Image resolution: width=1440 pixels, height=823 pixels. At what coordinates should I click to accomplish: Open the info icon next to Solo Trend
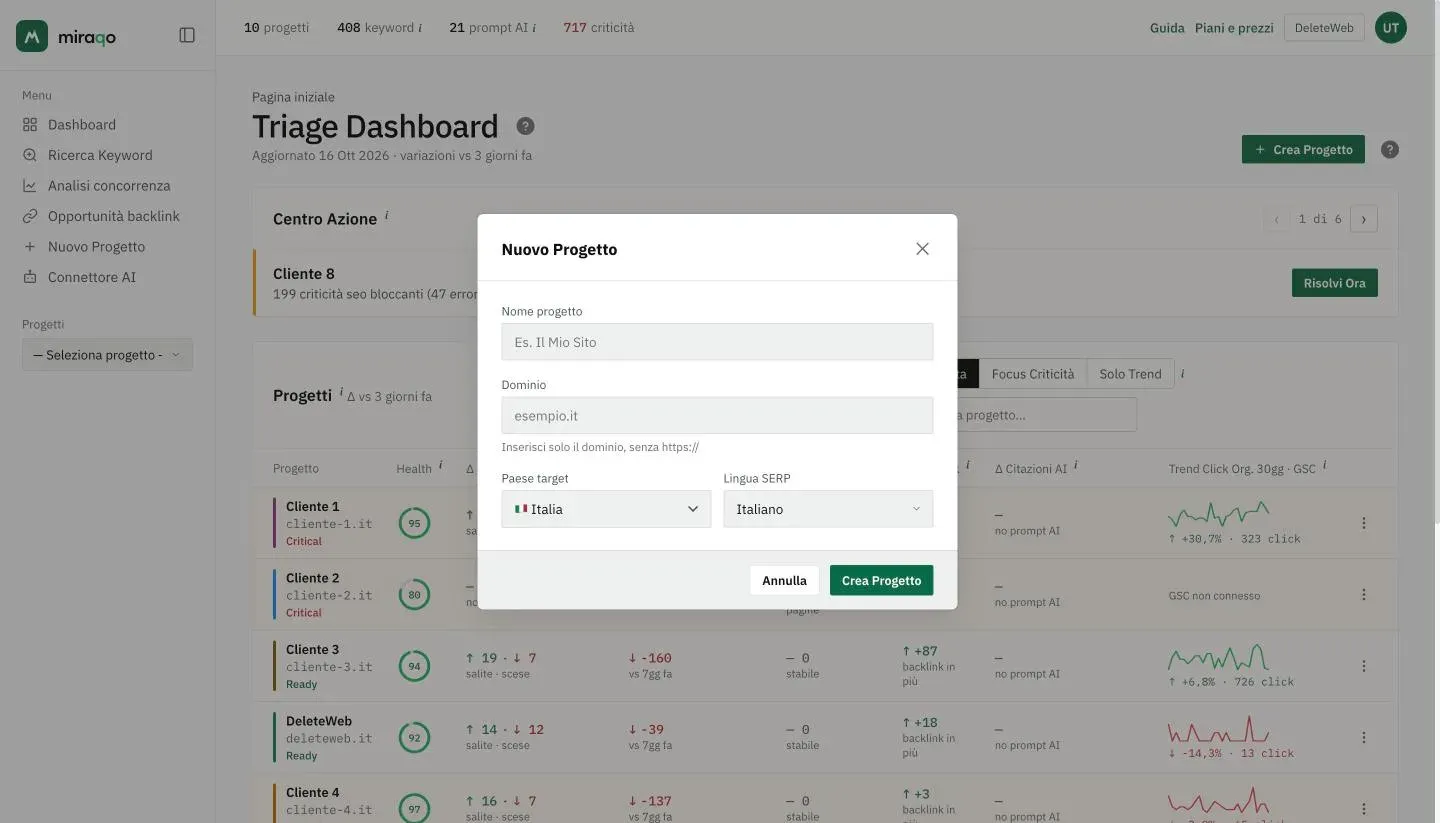[x=1183, y=373]
